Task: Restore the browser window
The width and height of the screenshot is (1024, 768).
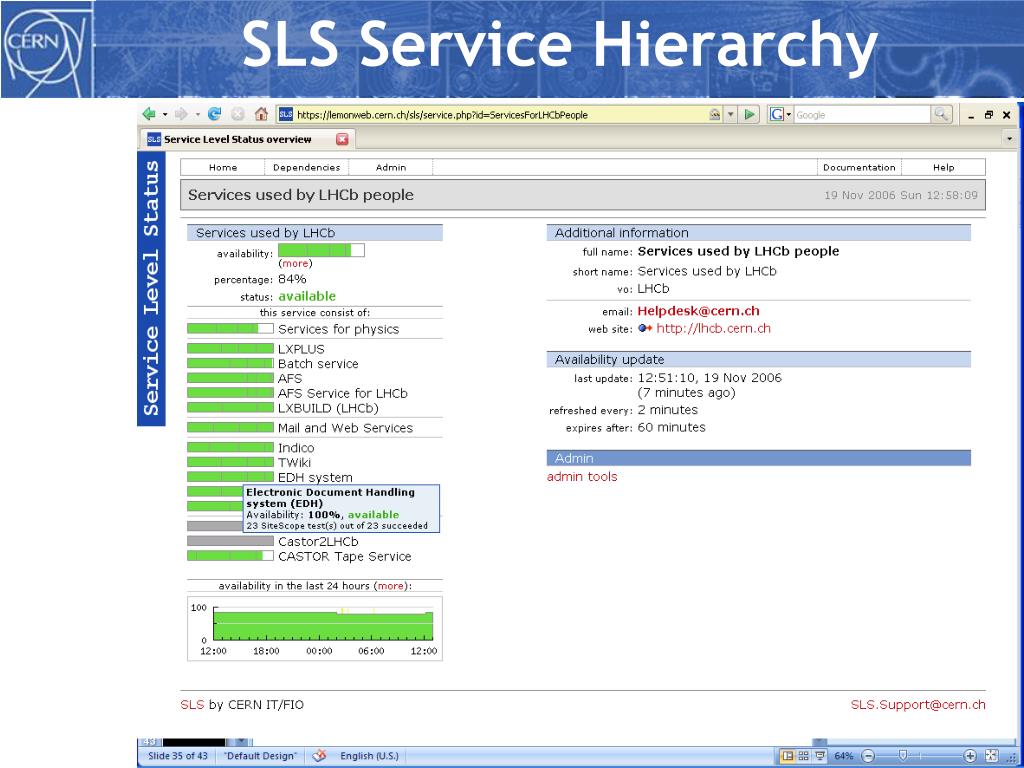Action: pyautogui.click(x=989, y=115)
